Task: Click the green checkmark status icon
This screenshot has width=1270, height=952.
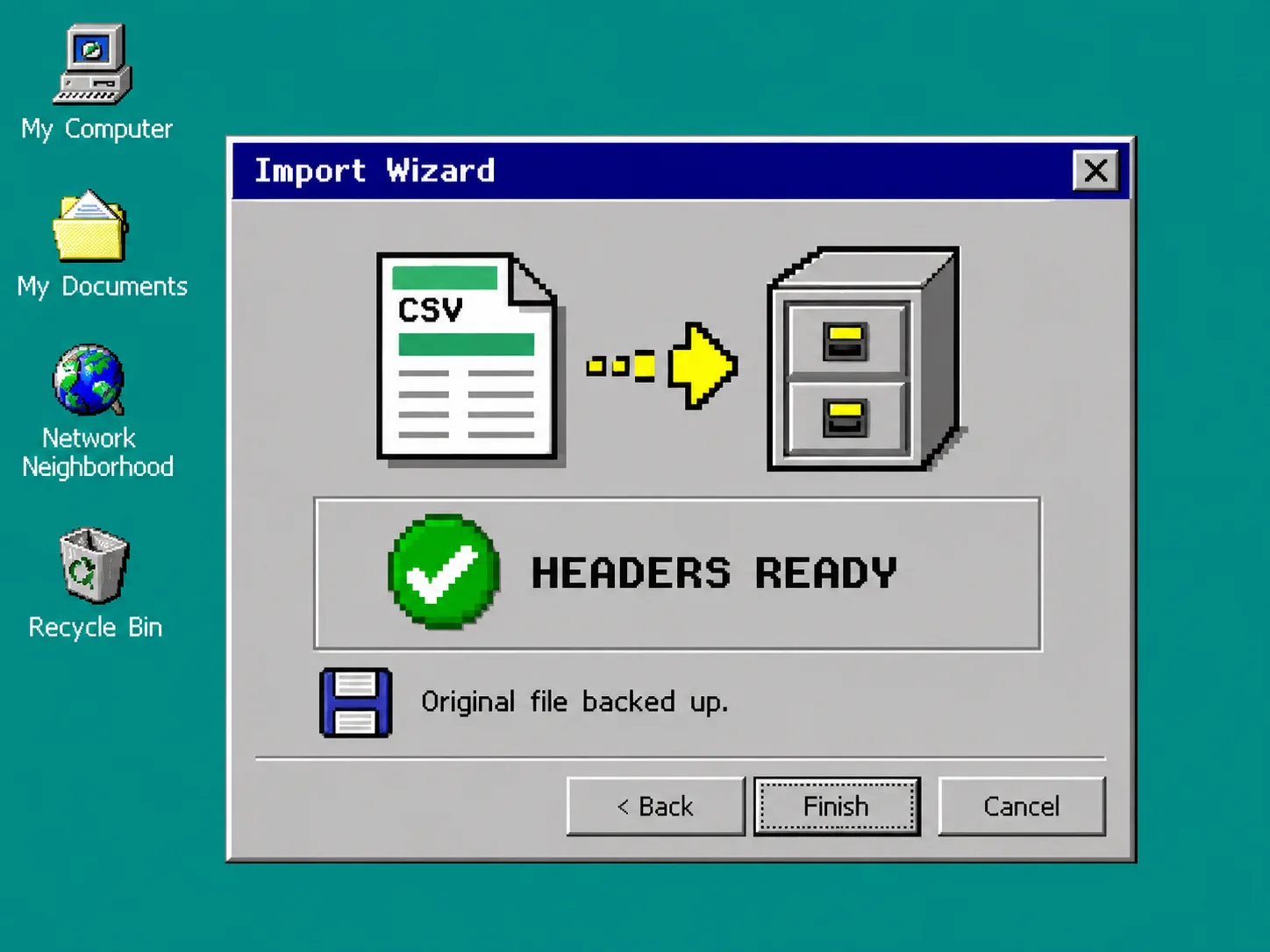Action: [x=444, y=572]
